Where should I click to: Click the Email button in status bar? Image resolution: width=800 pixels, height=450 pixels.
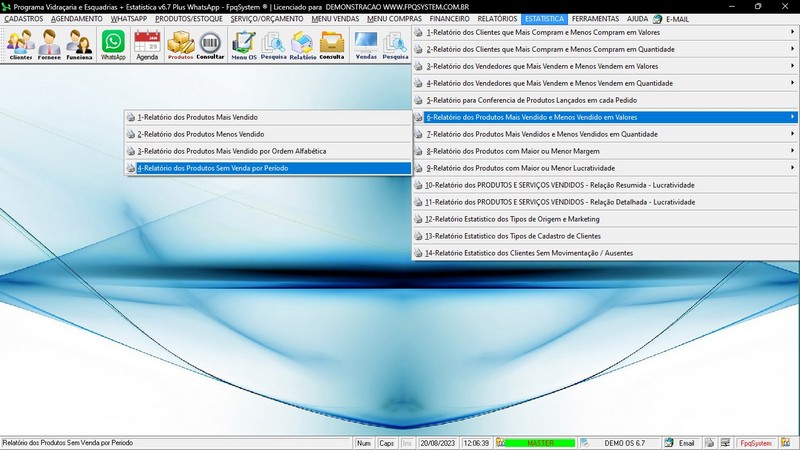681,442
